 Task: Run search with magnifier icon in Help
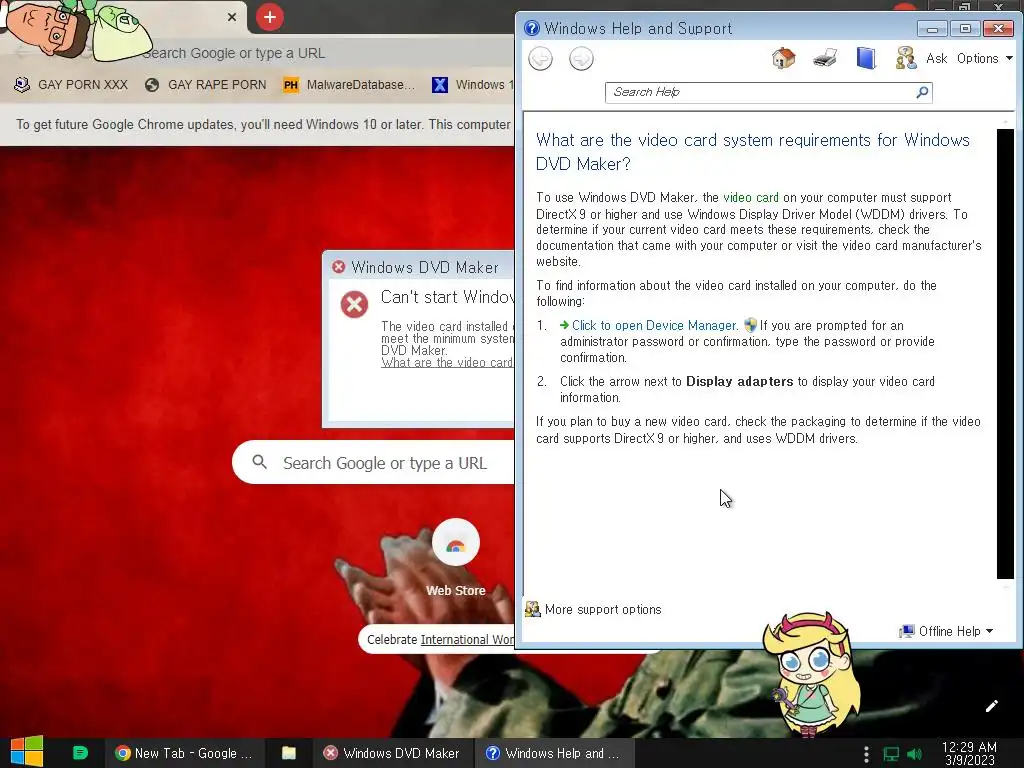pyautogui.click(x=922, y=92)
